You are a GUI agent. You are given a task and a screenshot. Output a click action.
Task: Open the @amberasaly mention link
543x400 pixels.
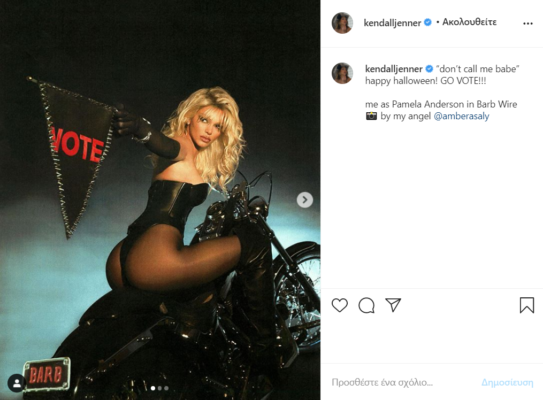(x=461, y=116)
